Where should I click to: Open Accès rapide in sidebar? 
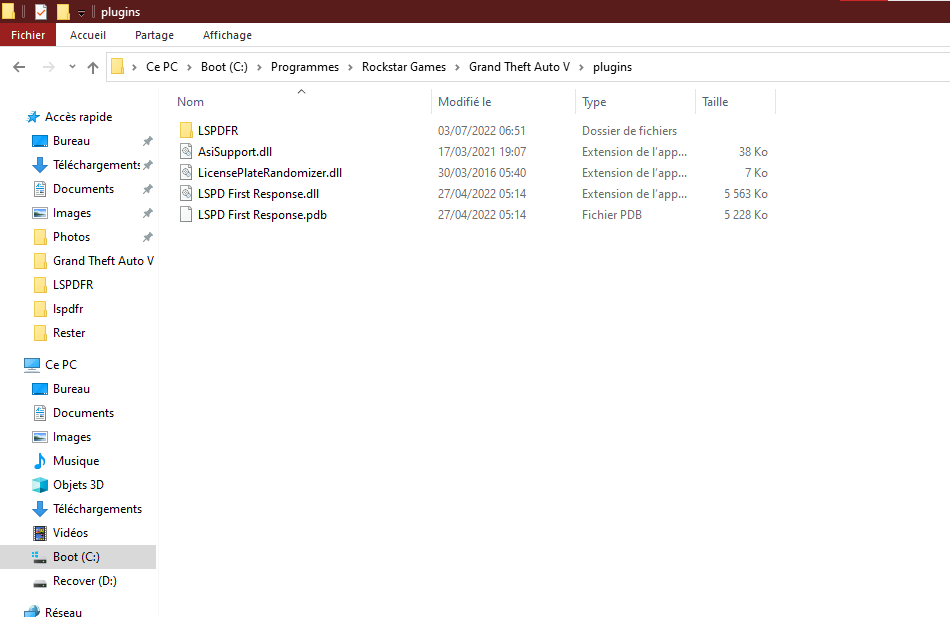[79, 116]
